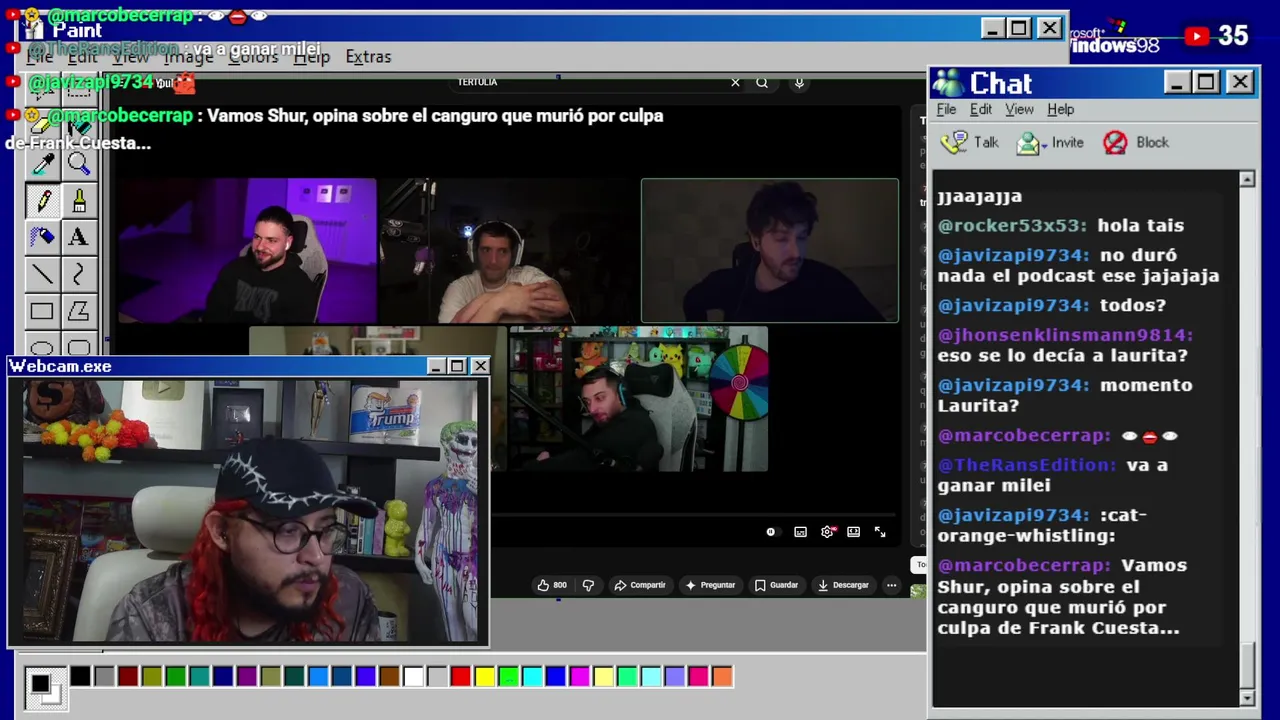Click the foreground/background color indicator
The image size is (1280, 720).
click(45, 687)
